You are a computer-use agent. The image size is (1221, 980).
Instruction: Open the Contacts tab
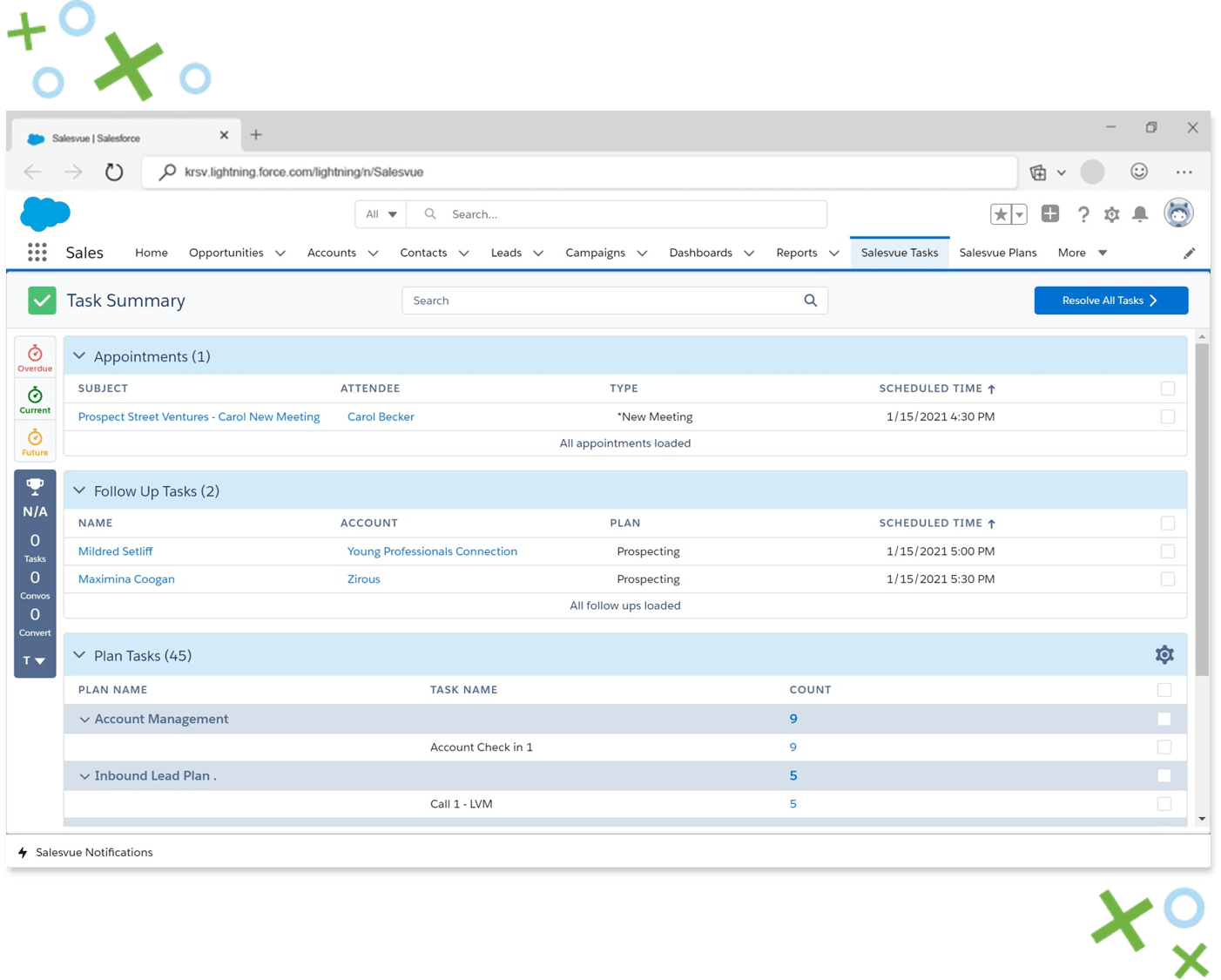pos(423,253)
